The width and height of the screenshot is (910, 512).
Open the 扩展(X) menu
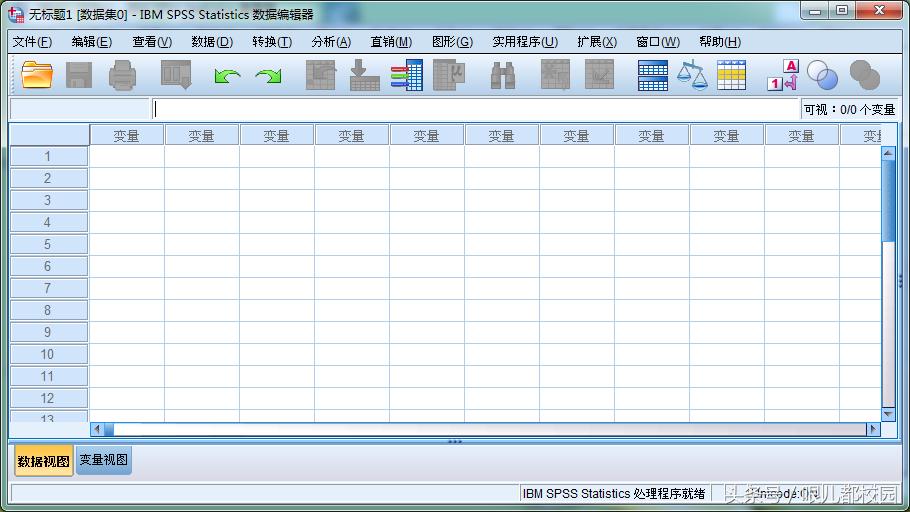[x=597, y=42]
